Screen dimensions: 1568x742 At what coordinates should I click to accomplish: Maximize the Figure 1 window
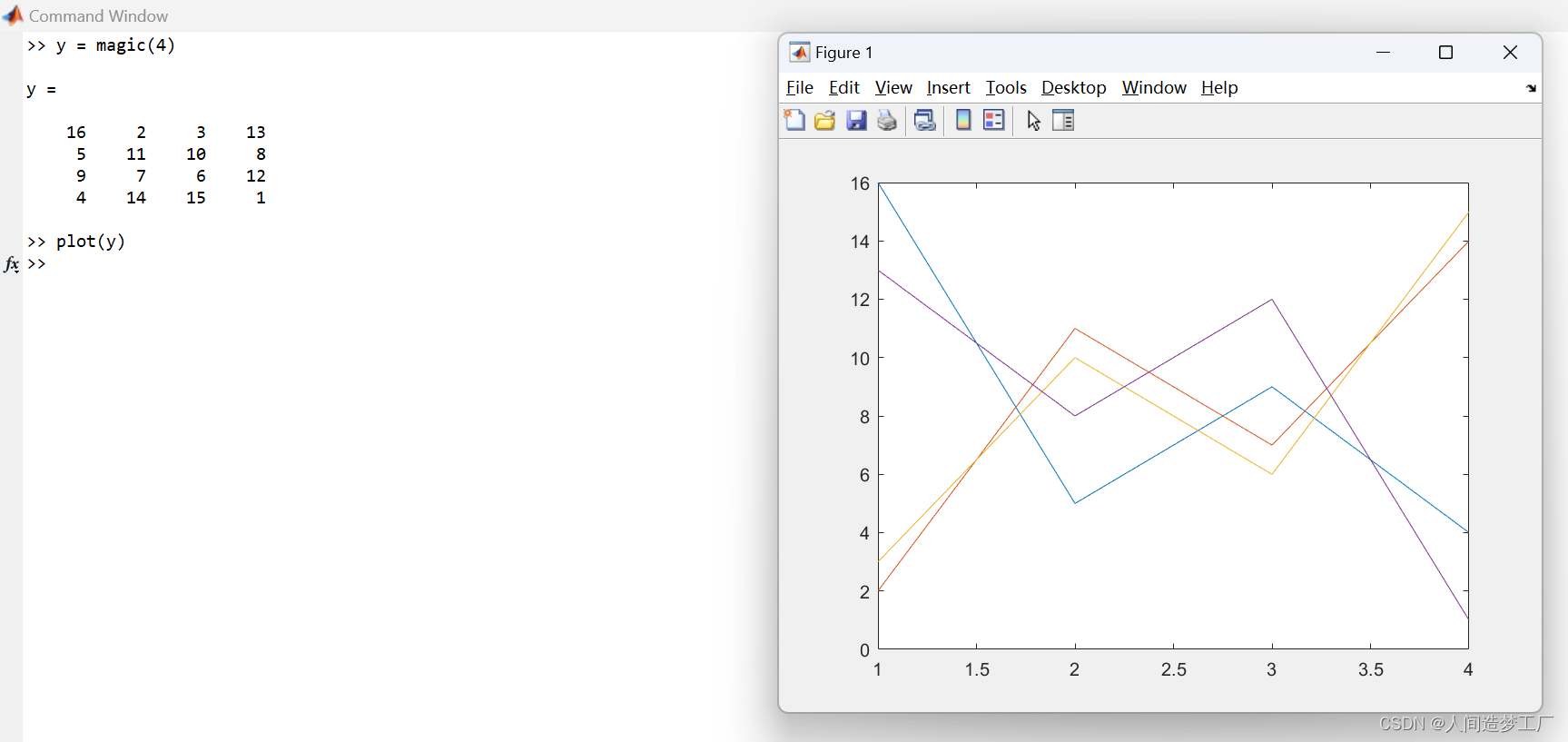1446,53
